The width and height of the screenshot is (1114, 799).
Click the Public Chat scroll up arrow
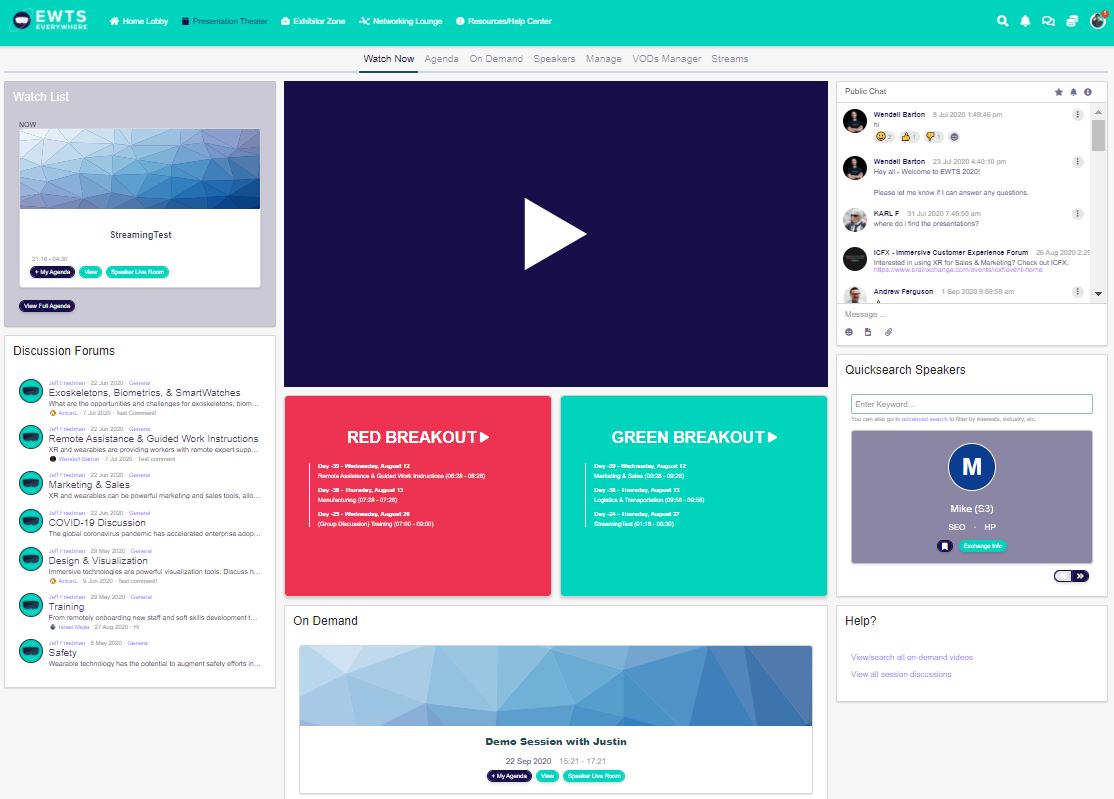click(x=1098, y=112)
